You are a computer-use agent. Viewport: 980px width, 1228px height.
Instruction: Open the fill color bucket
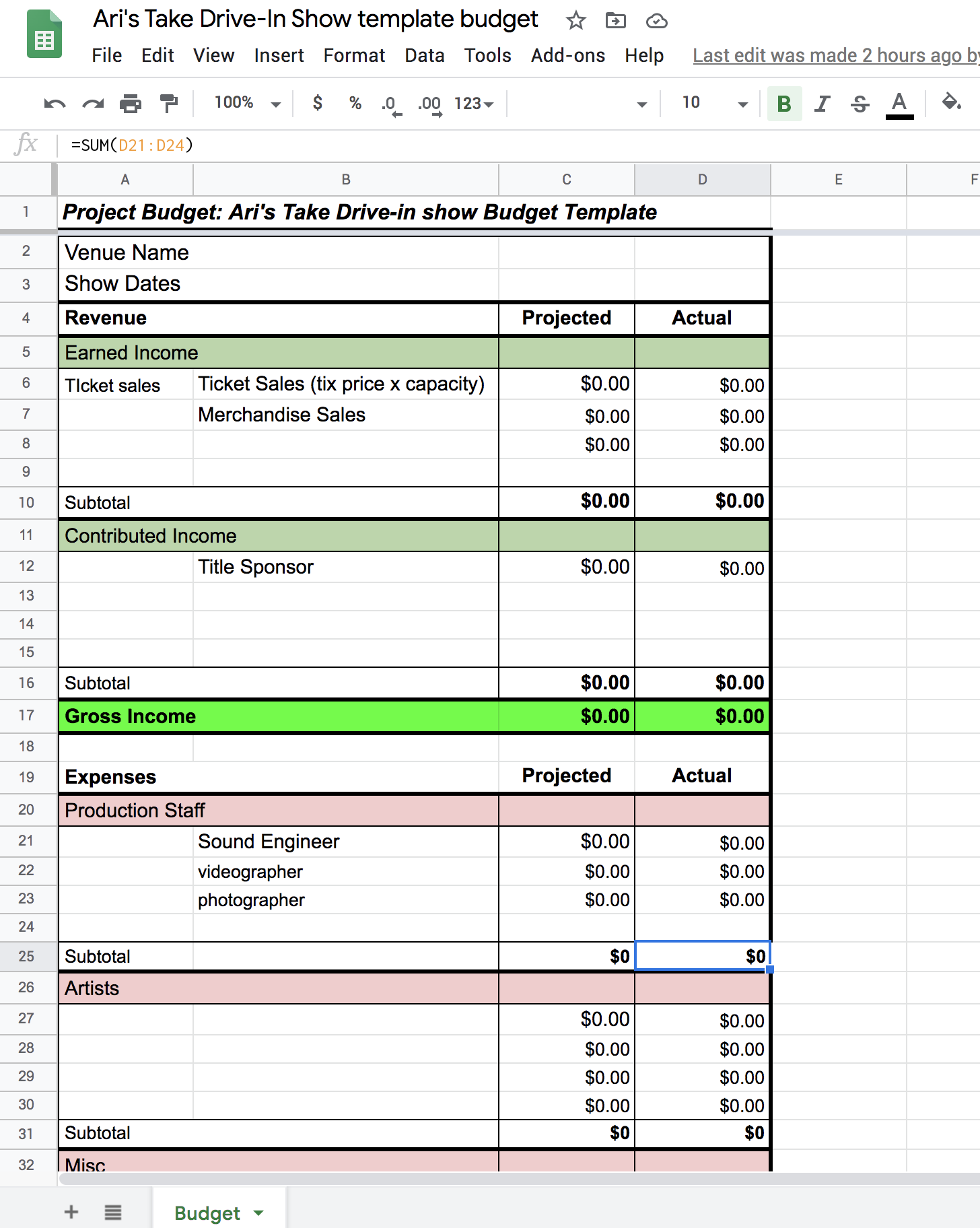pyautogui.click(x=951, y=103)
